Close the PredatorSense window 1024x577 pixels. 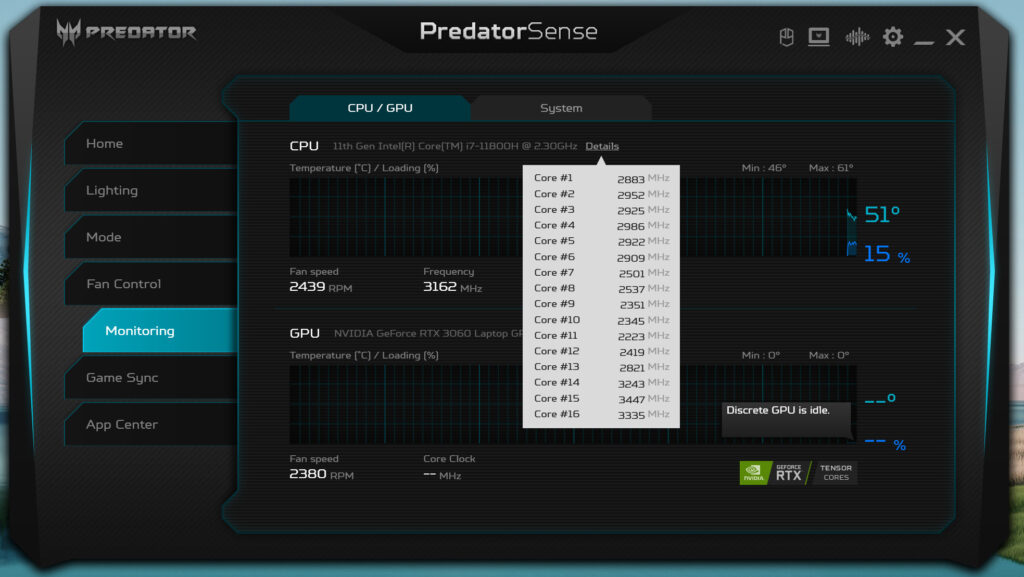(955, 37)
